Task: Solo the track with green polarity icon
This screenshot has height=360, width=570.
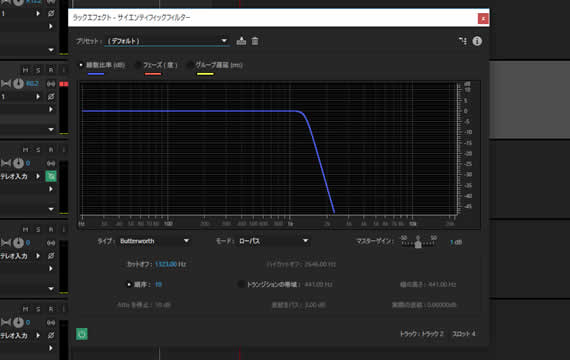Action: click(x=38, y=149)
